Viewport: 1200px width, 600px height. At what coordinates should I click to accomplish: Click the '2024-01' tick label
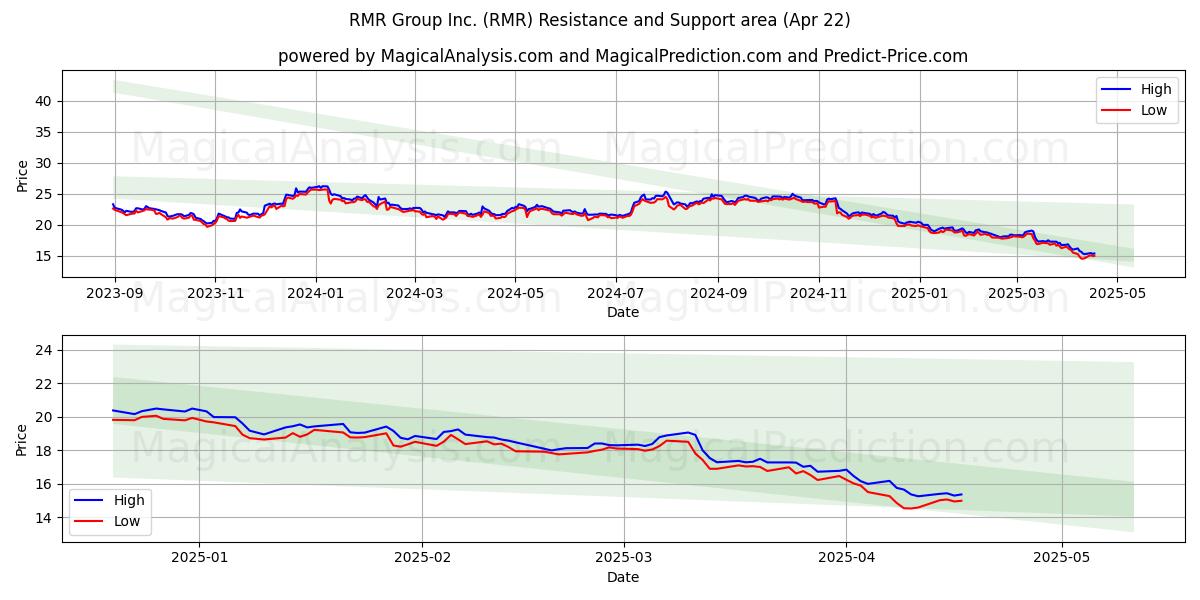(316, 292)
